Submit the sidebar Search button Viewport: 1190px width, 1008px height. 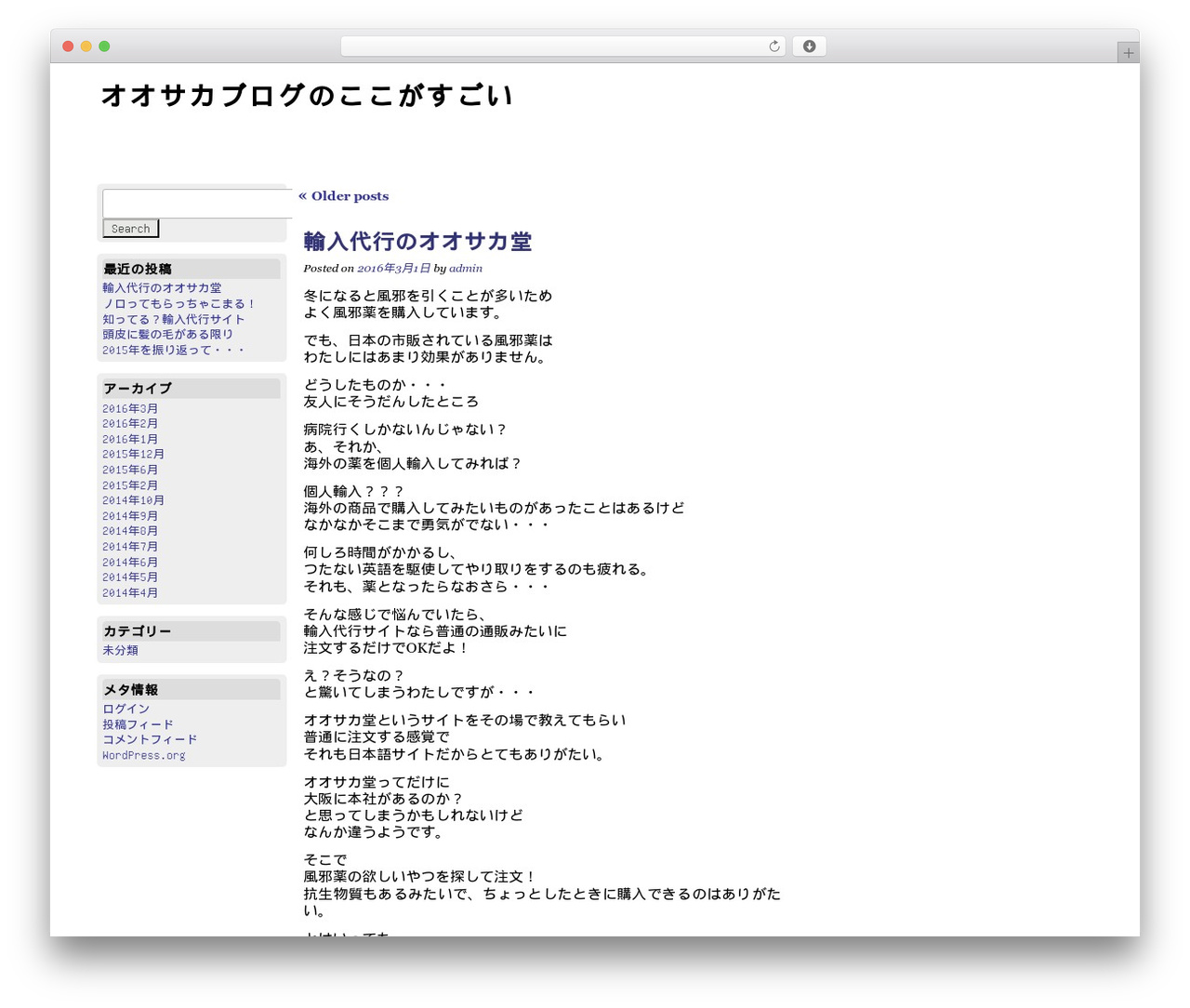(131, 229)
